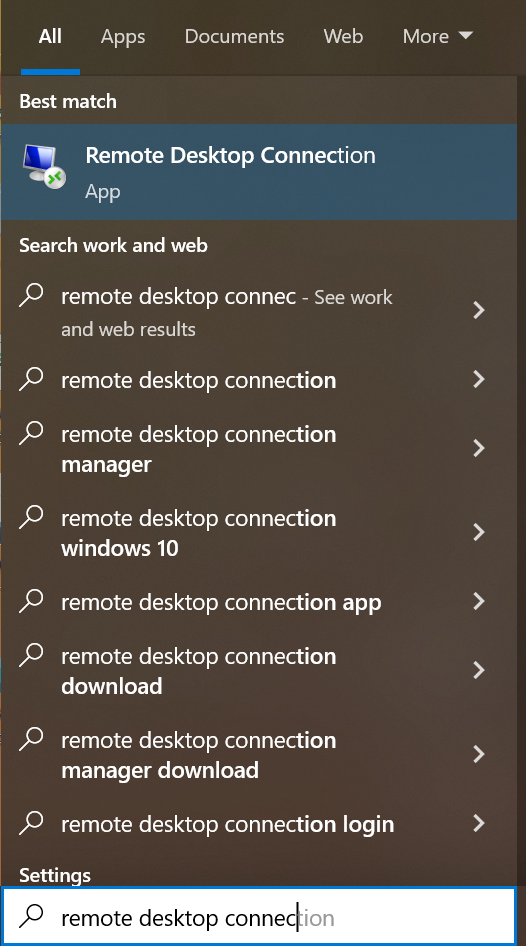Screen dimensions: 526x946
Task: Click magnifier icon beside 'connection download' suggestion
Action: 31,655
